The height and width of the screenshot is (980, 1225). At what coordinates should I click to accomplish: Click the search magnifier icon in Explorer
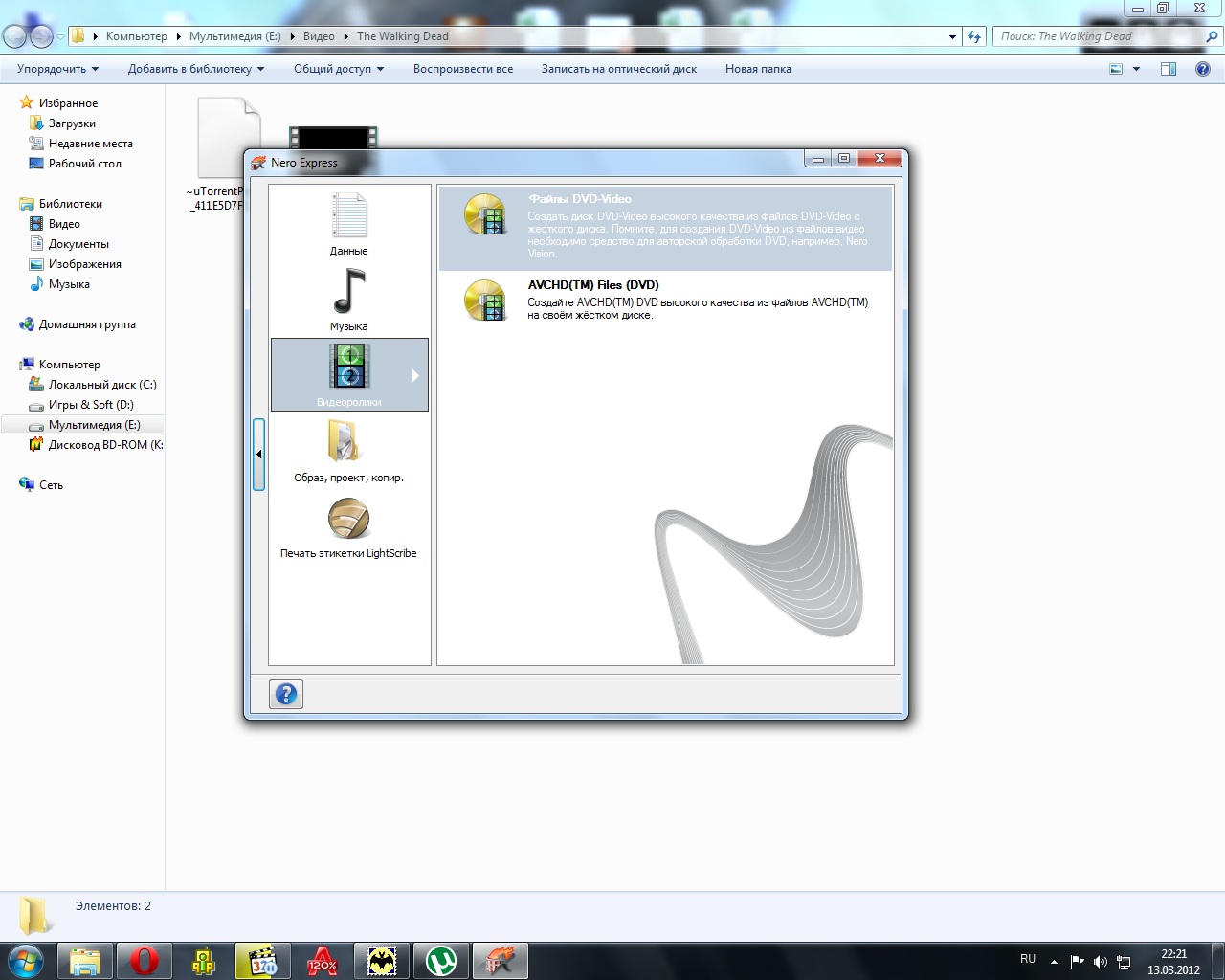tap(1213, 36)
